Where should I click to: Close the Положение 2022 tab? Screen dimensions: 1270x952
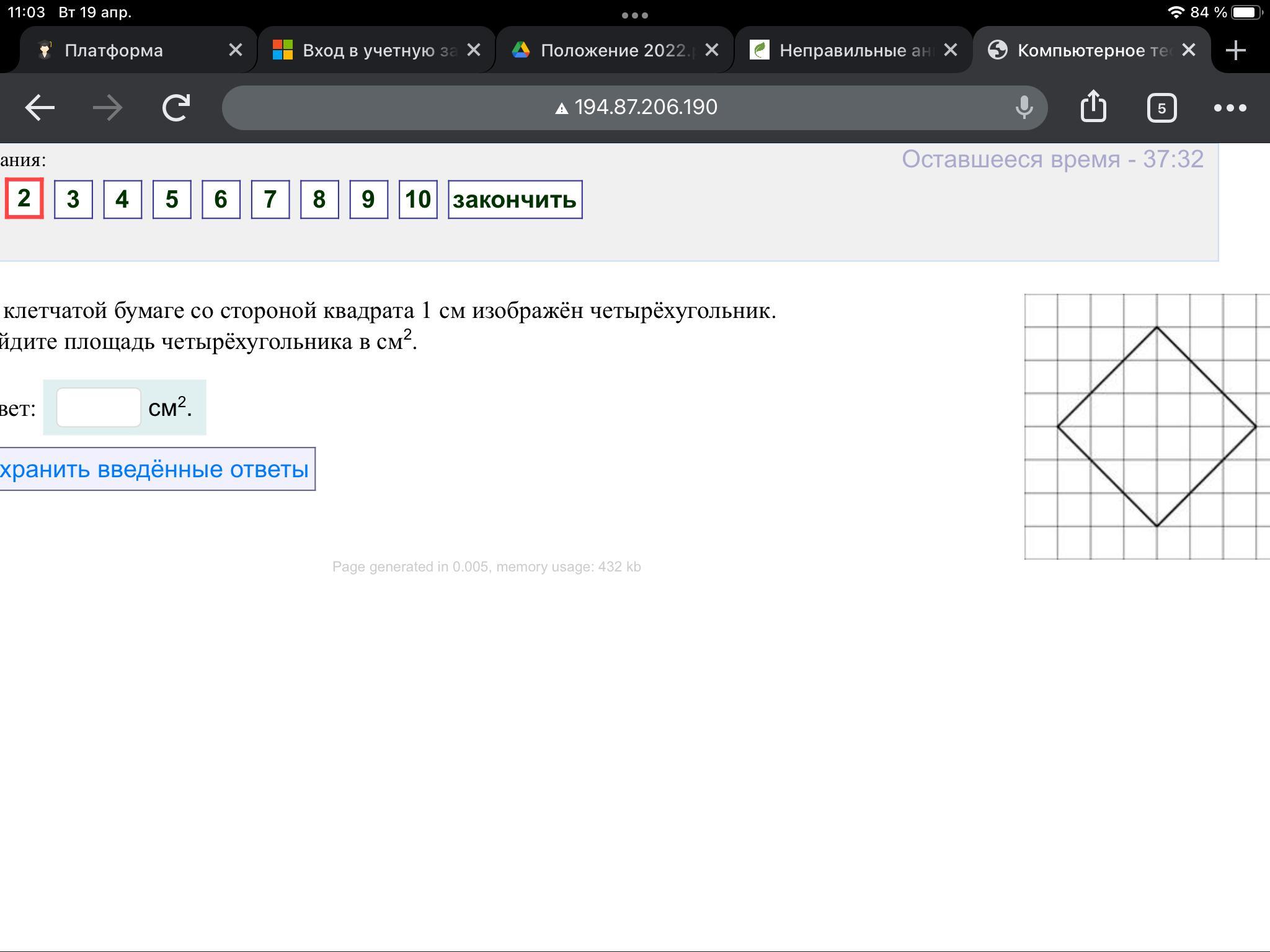(712, 50)
